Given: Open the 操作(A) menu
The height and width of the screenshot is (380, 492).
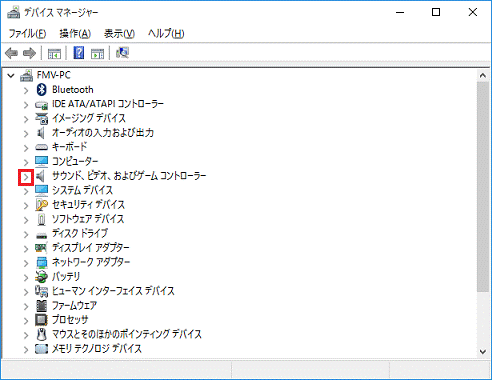Looking at the screenshot, I should point(75,34).
